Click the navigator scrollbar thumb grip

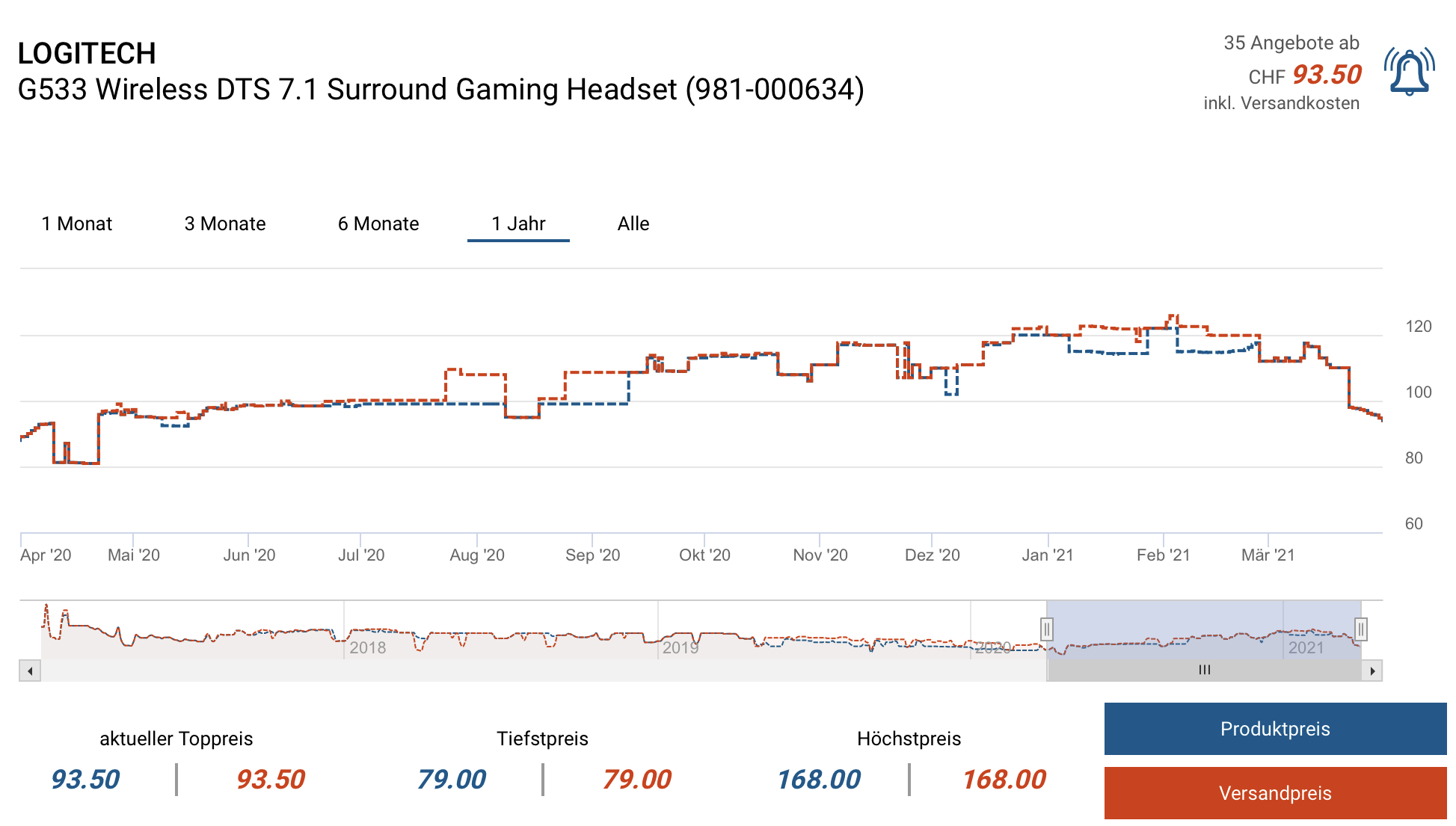1204,671
